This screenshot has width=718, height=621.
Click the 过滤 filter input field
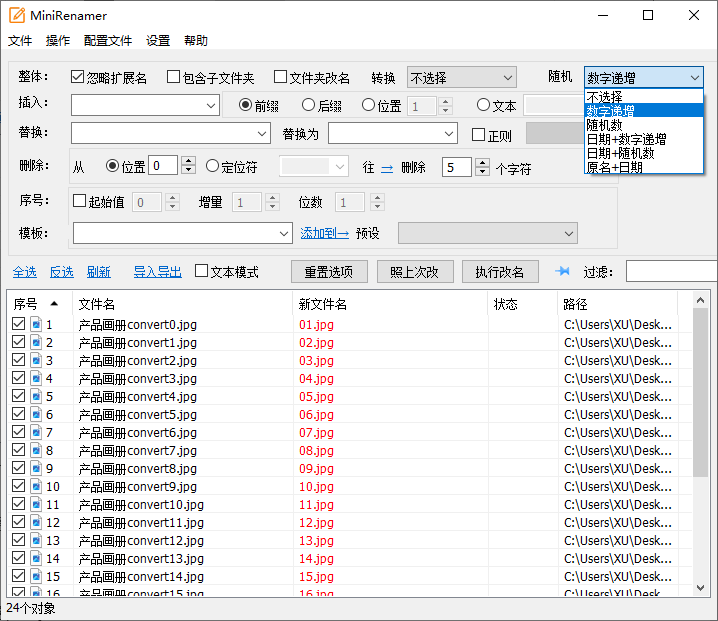click(671, 272)
